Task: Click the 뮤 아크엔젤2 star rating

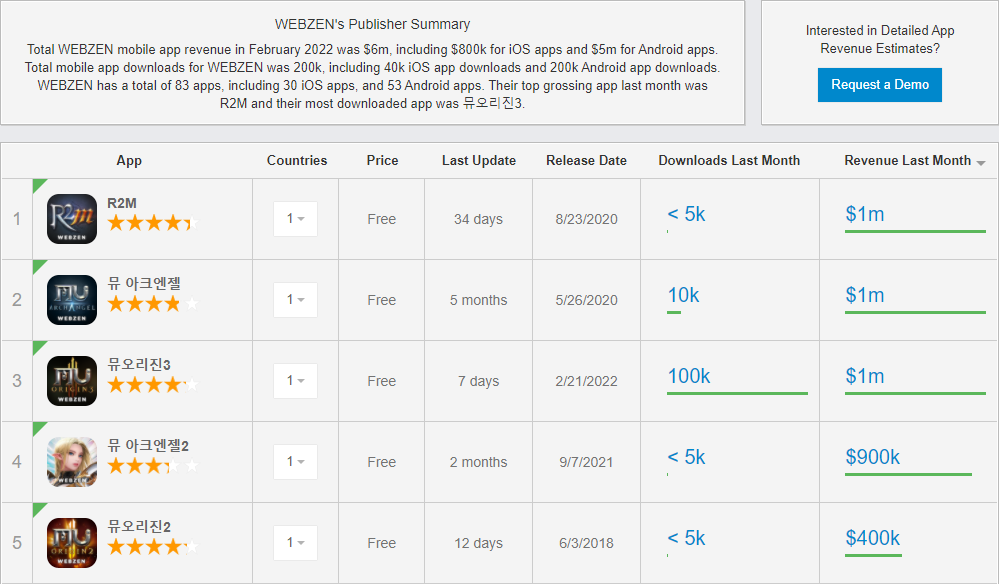Action: [153, 466]
